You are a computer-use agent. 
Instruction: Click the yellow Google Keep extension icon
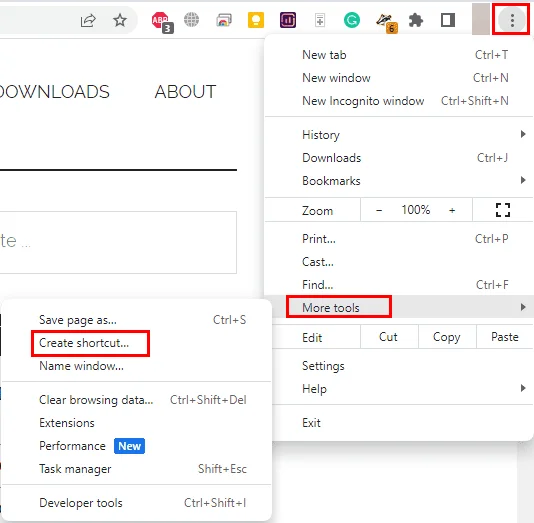coord(256,20)
